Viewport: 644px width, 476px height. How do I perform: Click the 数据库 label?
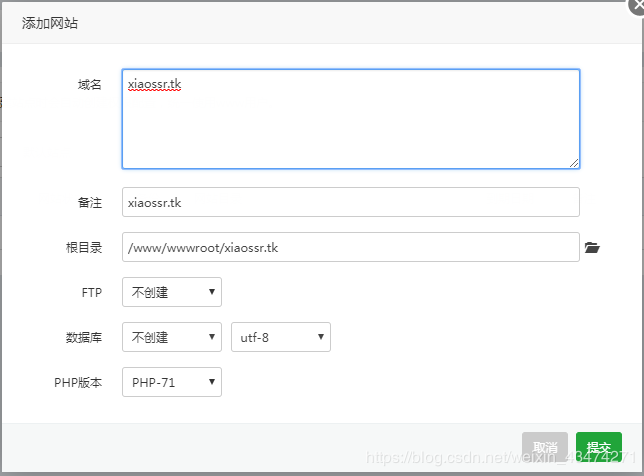84,338
